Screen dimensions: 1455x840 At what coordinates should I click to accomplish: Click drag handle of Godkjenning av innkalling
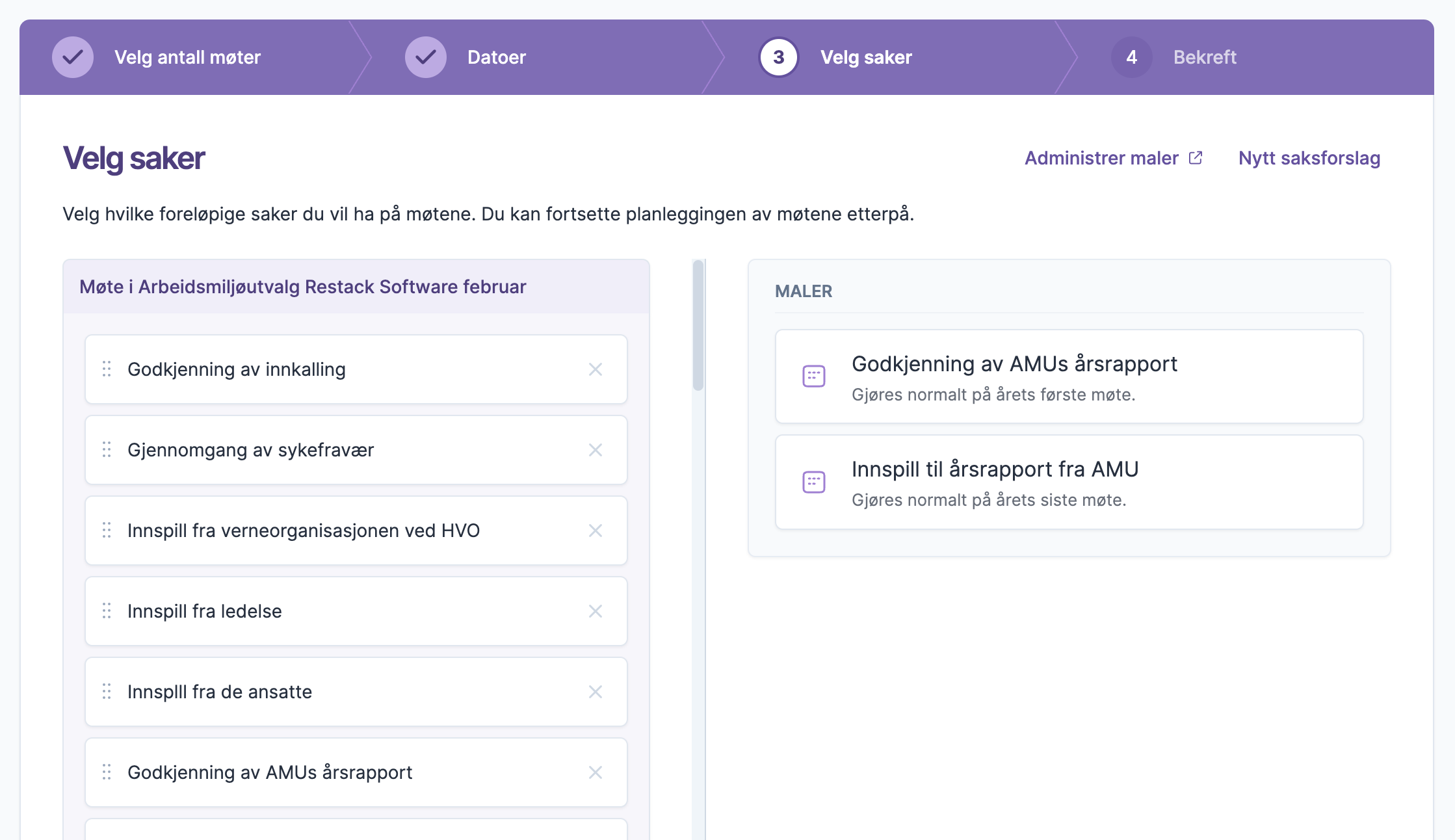[x=107, y=369]
